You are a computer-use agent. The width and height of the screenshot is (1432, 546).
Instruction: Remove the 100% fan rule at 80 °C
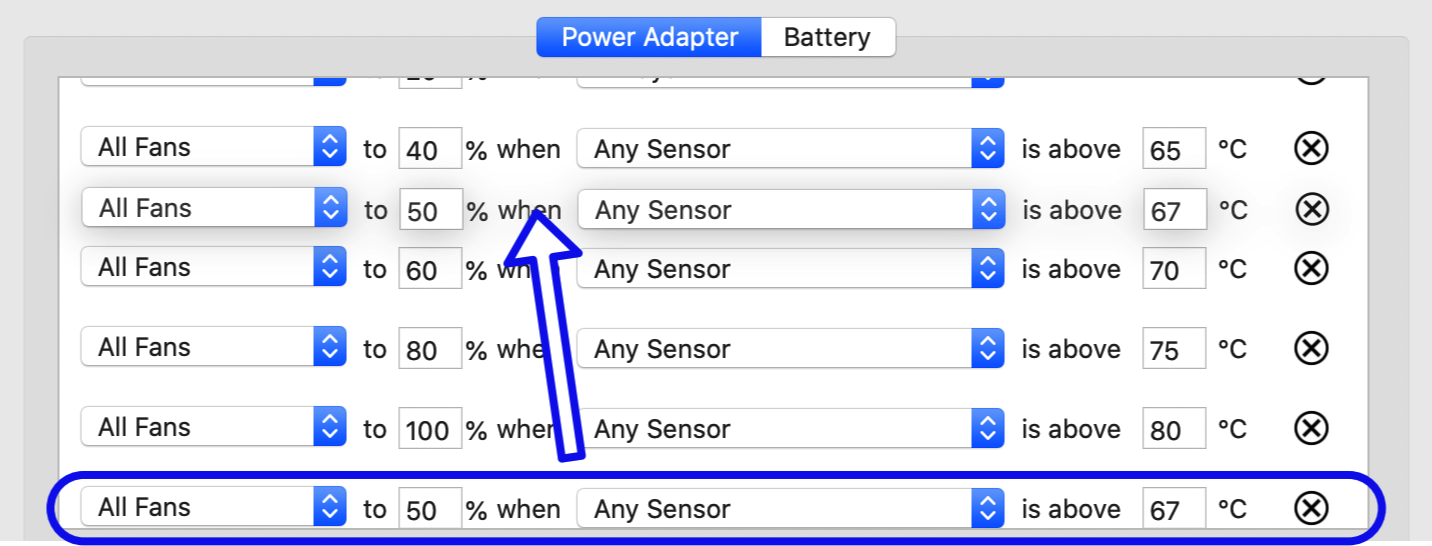point(1311,428)
